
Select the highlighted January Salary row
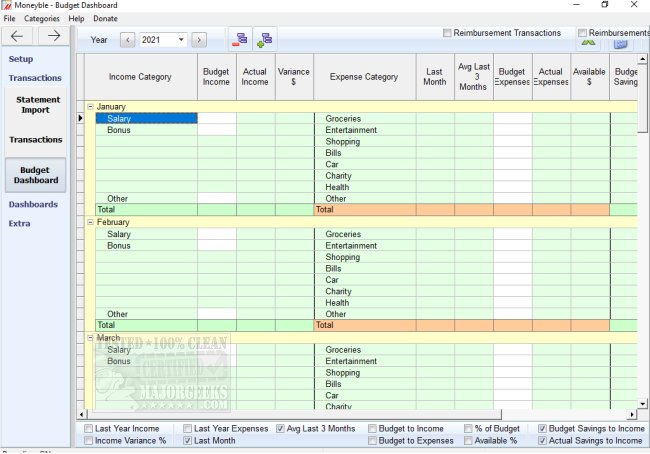coord(146,118)
